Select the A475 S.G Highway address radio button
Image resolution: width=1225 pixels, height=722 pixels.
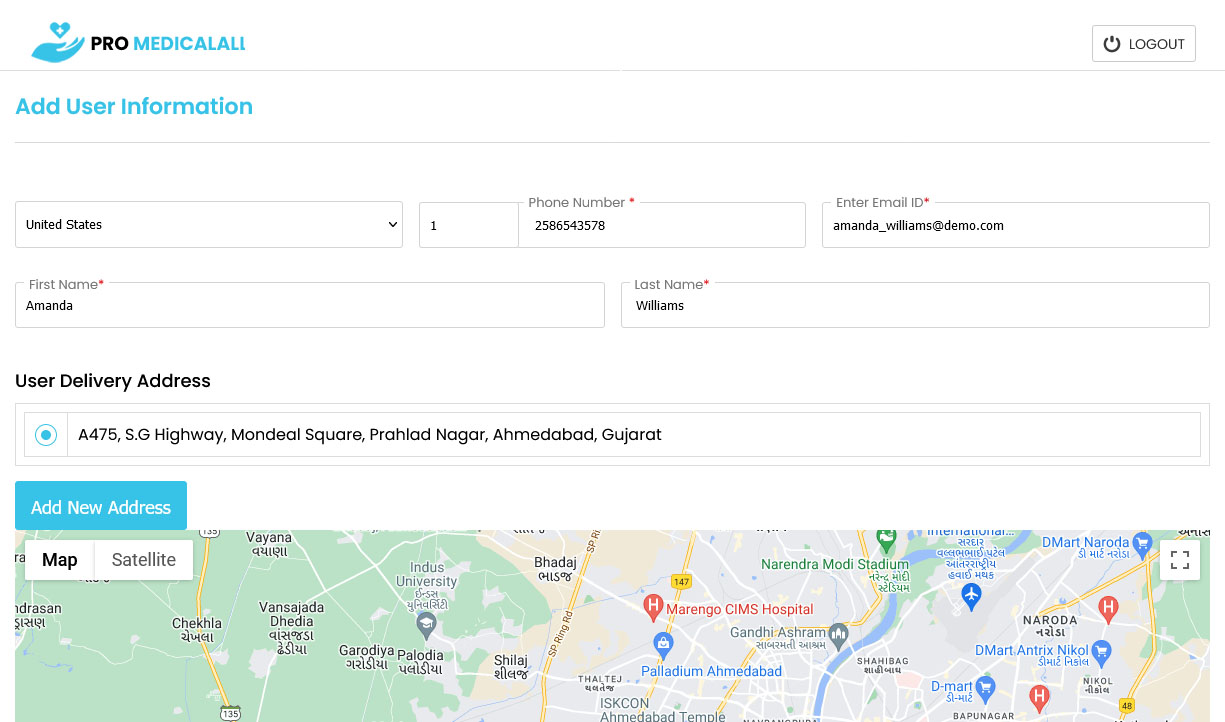click(x=46, y=435)
